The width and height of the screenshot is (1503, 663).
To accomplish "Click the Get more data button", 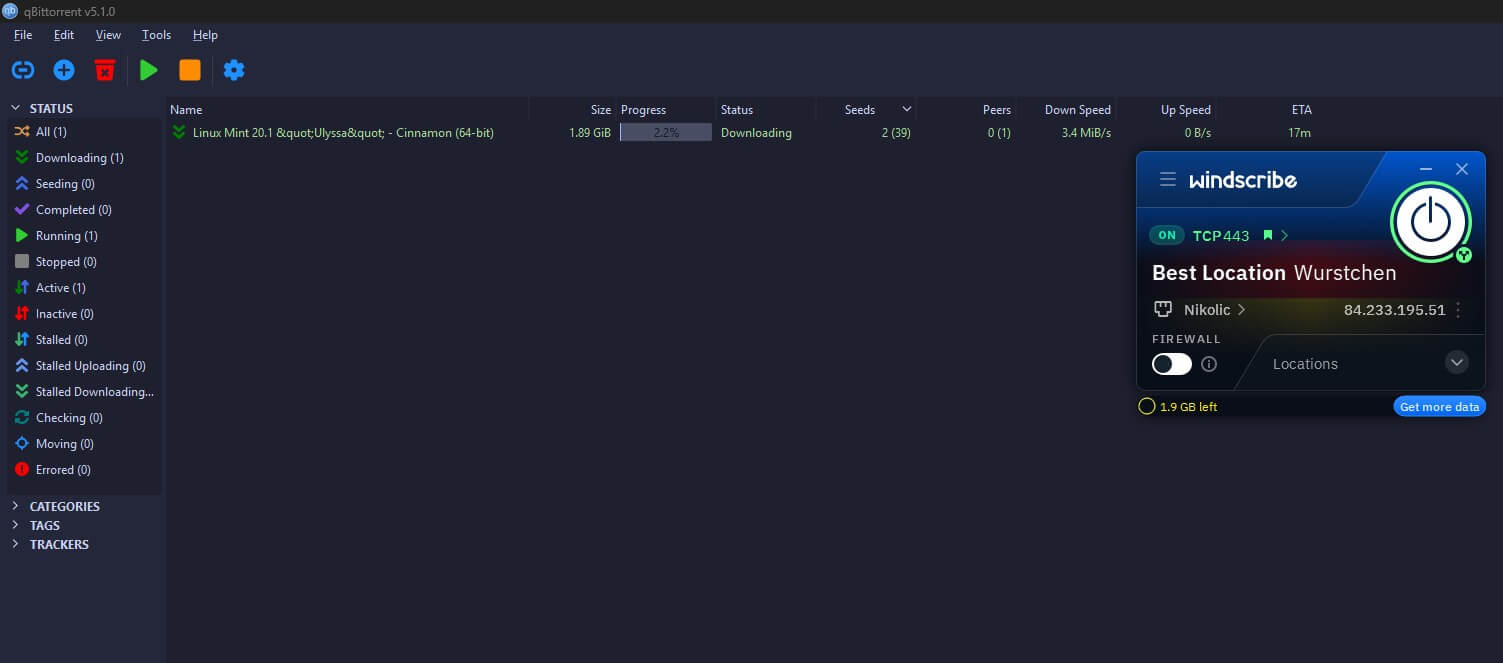I will 1439,407.
